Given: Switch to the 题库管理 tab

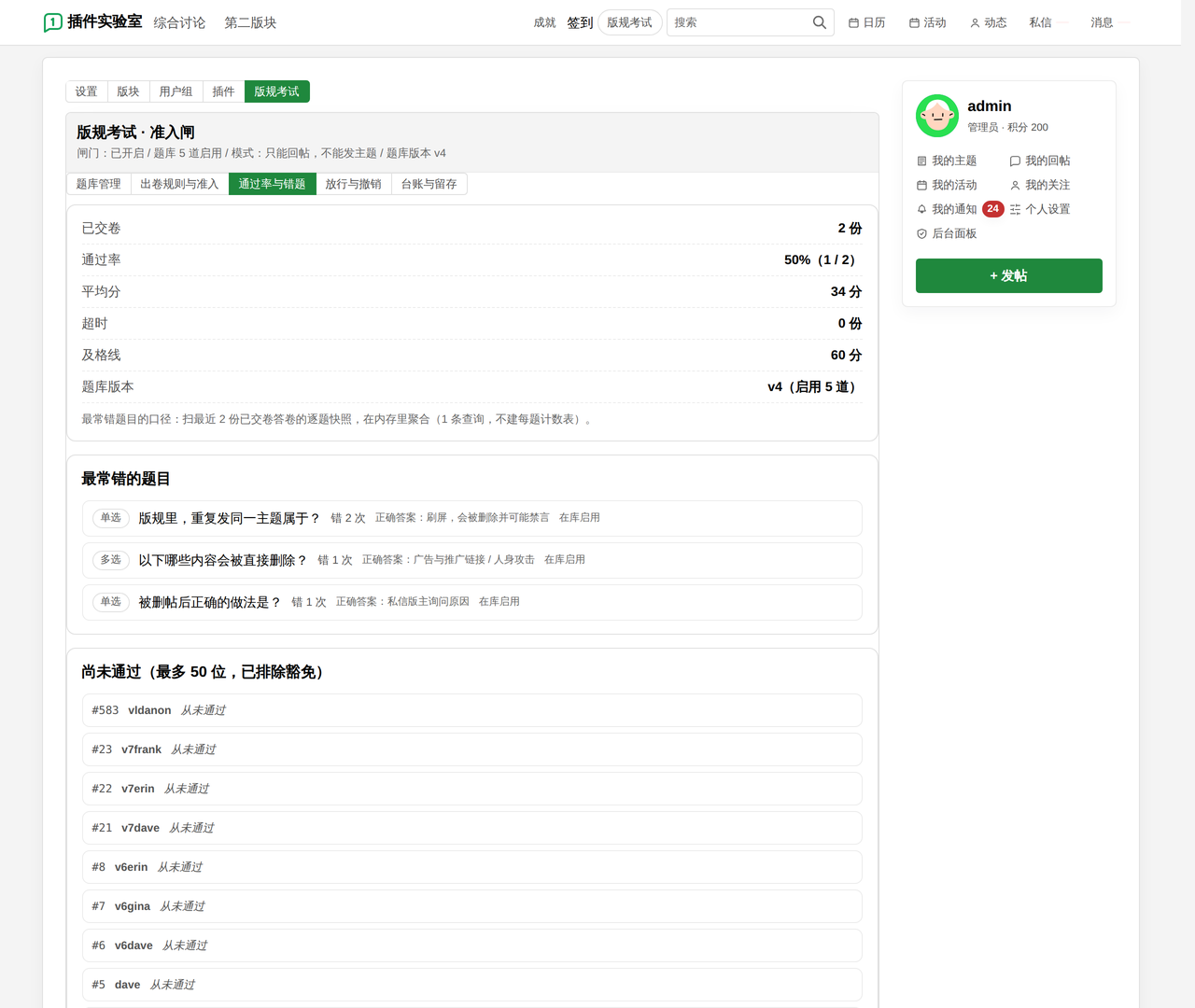Looking at the screenshot, I should [x=98, y=184].
